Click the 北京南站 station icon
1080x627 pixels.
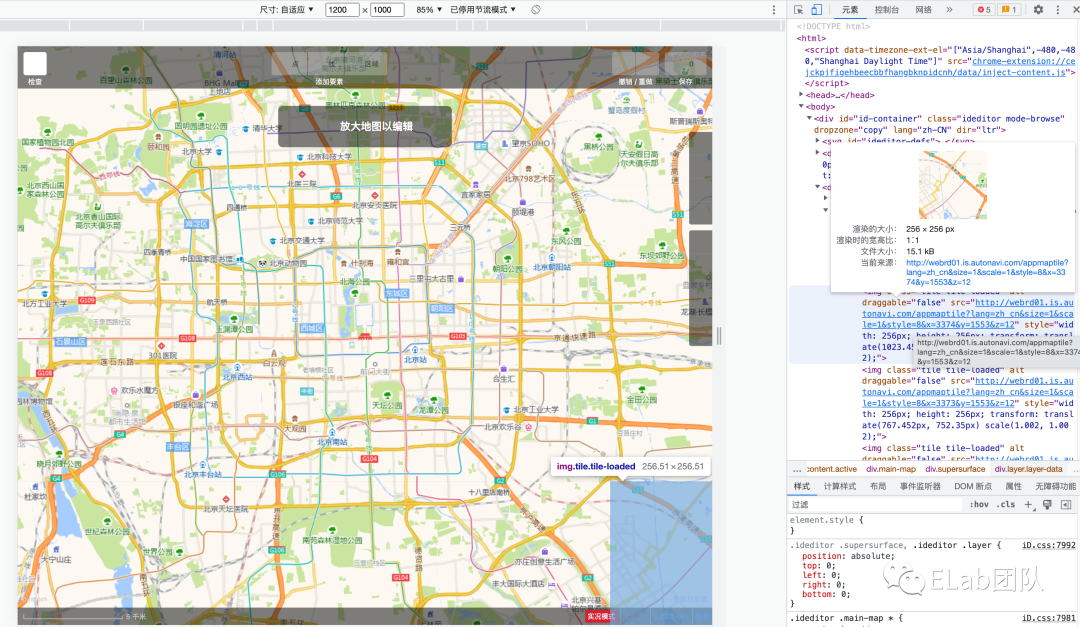tap(332, 432)
